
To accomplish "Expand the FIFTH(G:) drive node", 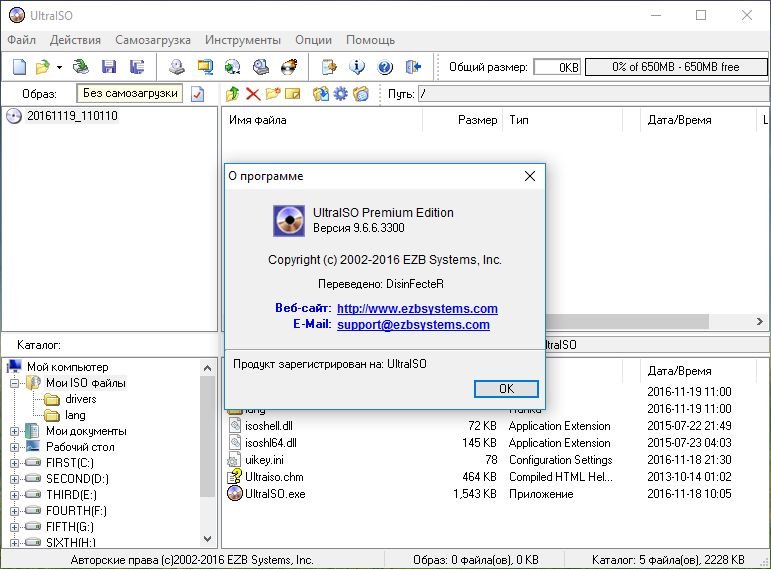I will tap(14, 527).
